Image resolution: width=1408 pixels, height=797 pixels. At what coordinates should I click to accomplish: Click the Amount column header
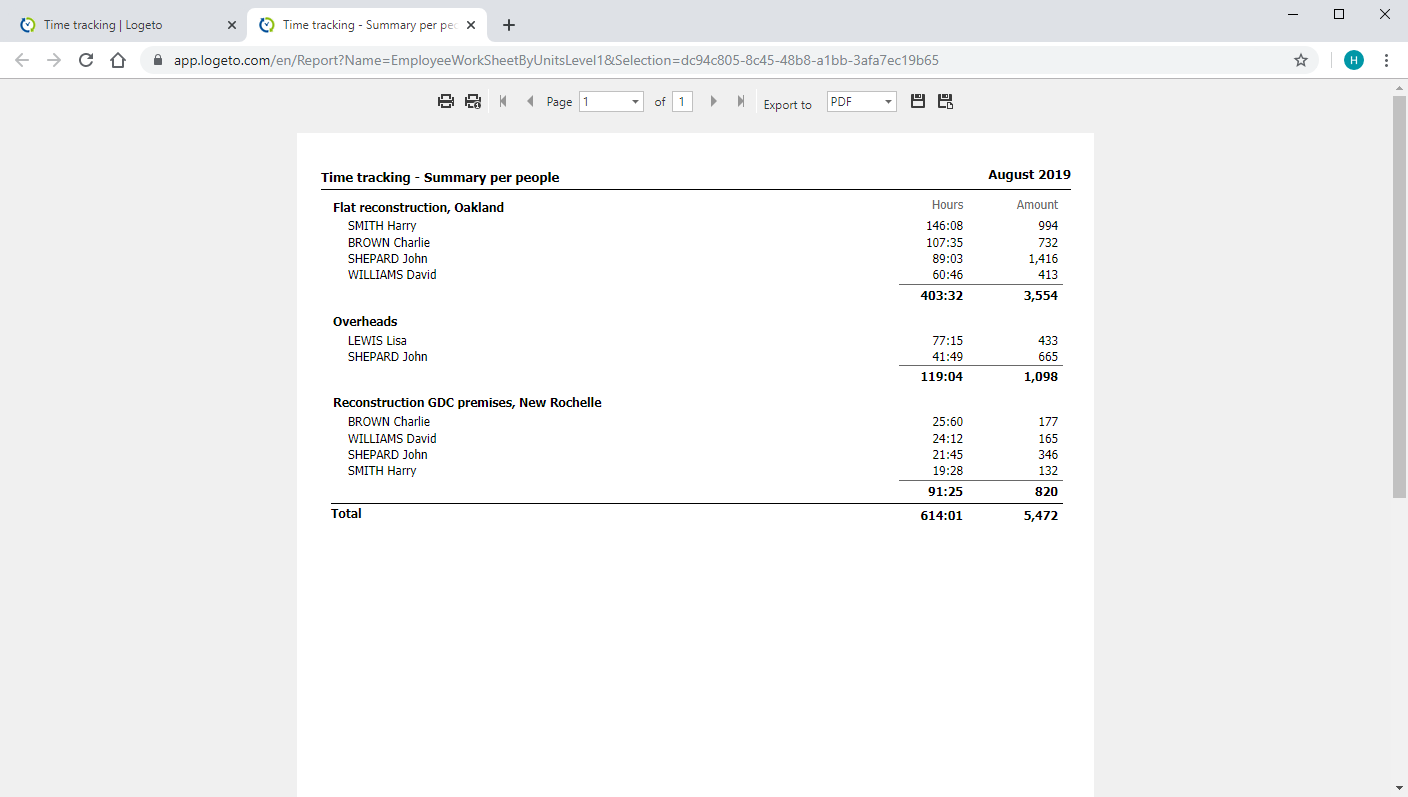click(1037, 205)
